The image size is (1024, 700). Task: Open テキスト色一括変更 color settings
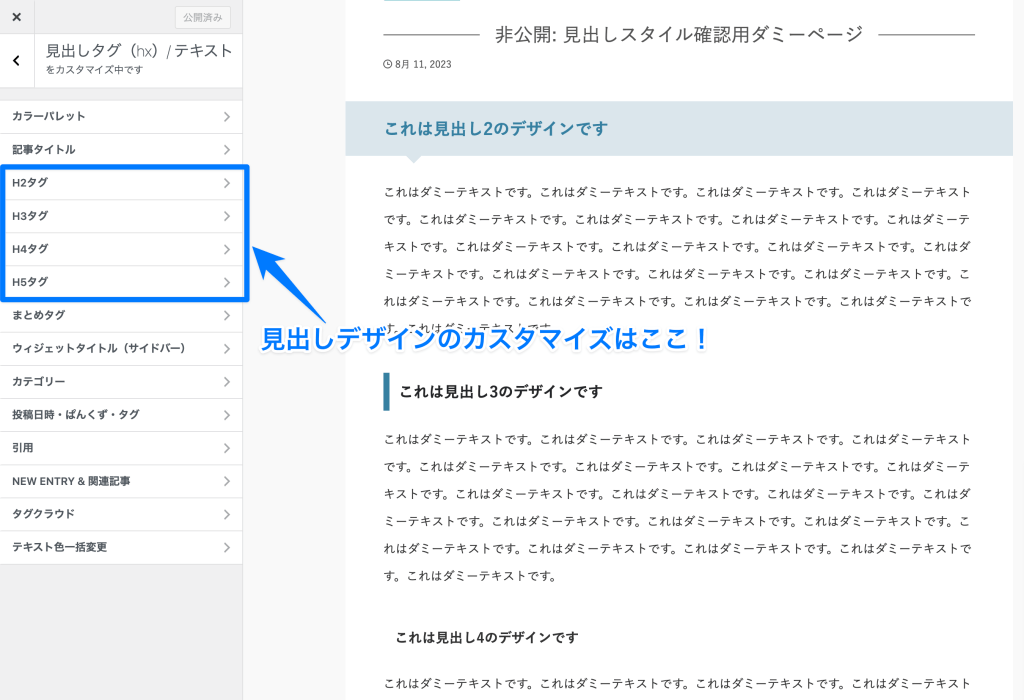[120, 547]
